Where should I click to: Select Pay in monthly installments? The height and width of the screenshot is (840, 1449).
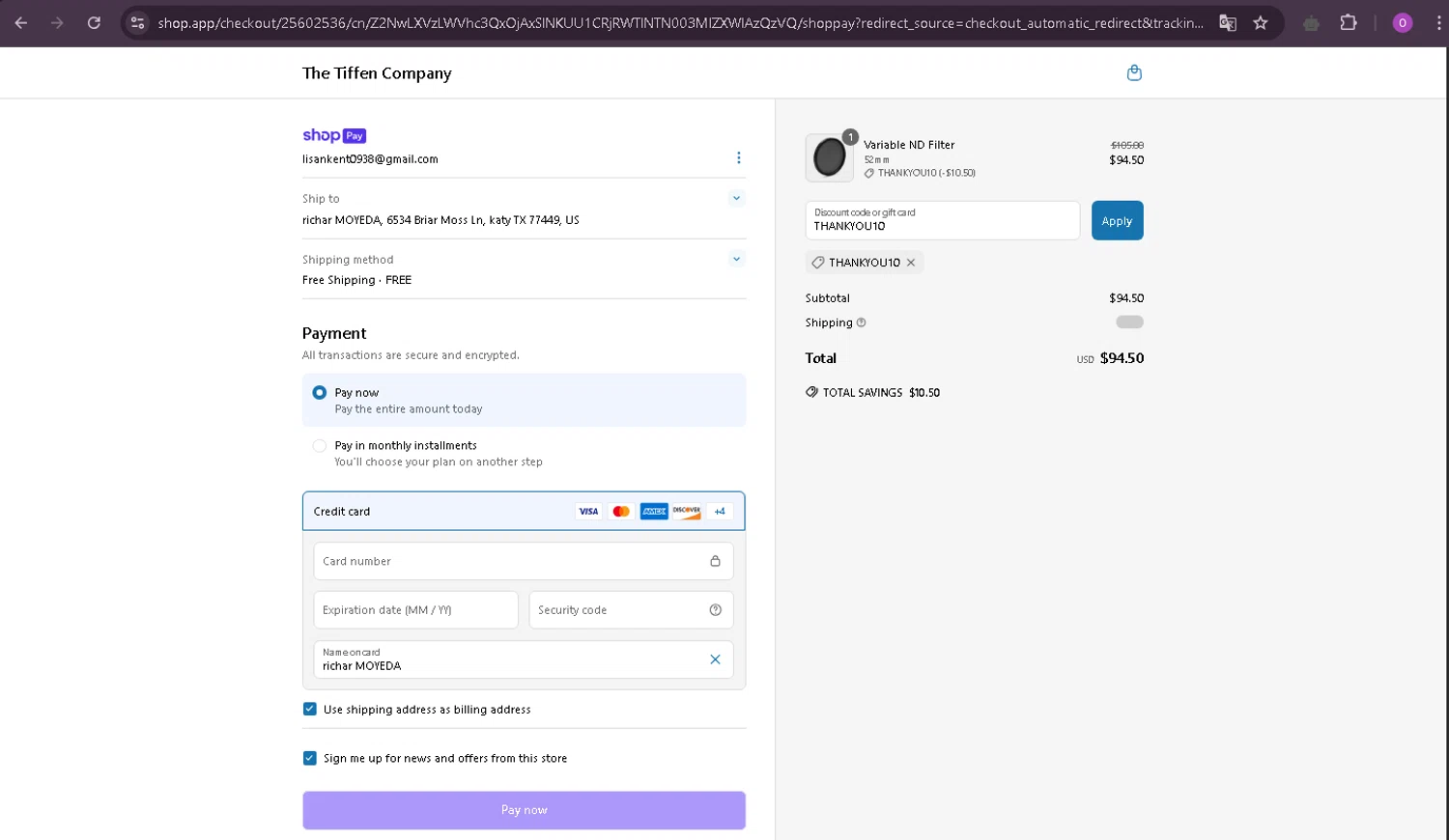click(320, 446)
